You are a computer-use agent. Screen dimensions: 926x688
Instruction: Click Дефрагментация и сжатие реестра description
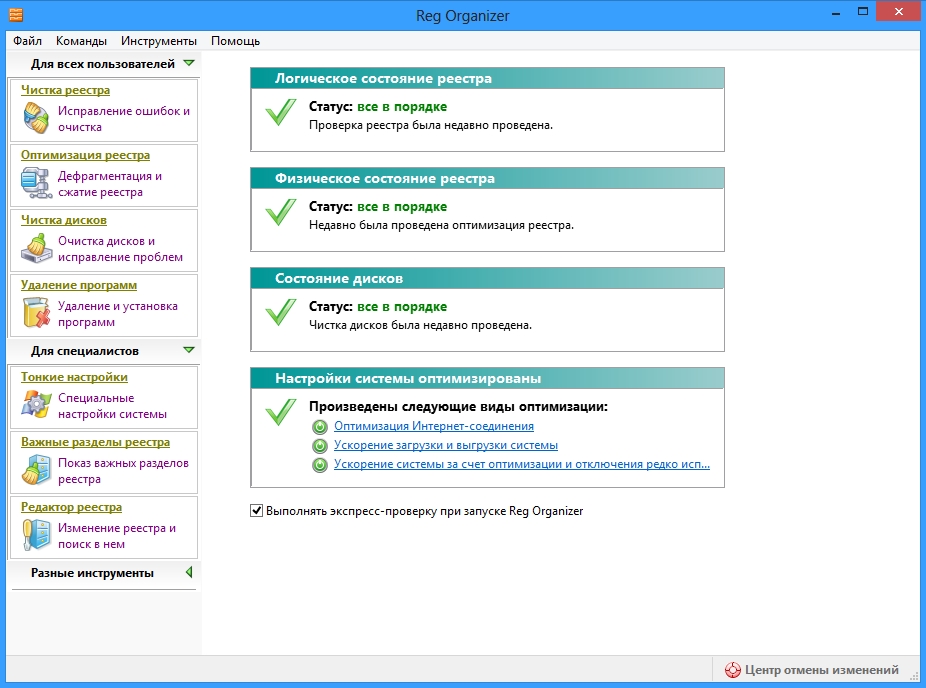click(x=110, y=184)
